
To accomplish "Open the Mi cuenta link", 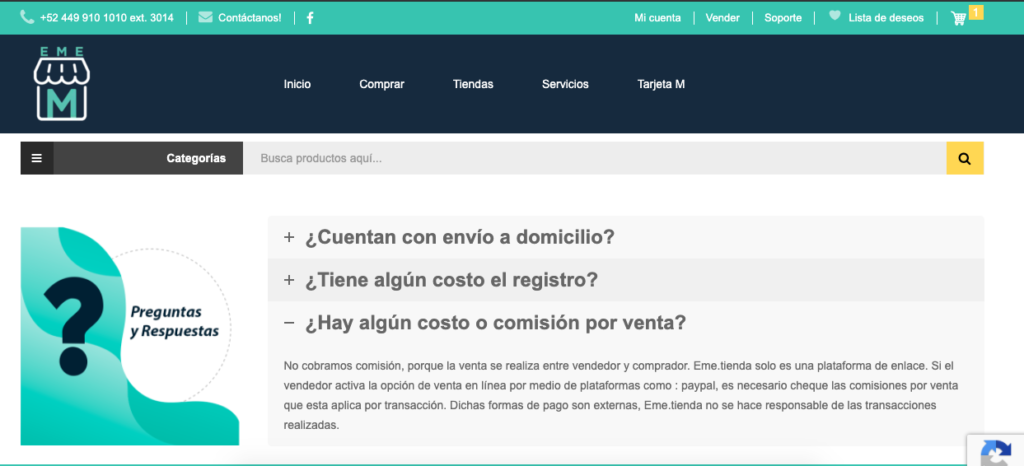I will (657, 18).
